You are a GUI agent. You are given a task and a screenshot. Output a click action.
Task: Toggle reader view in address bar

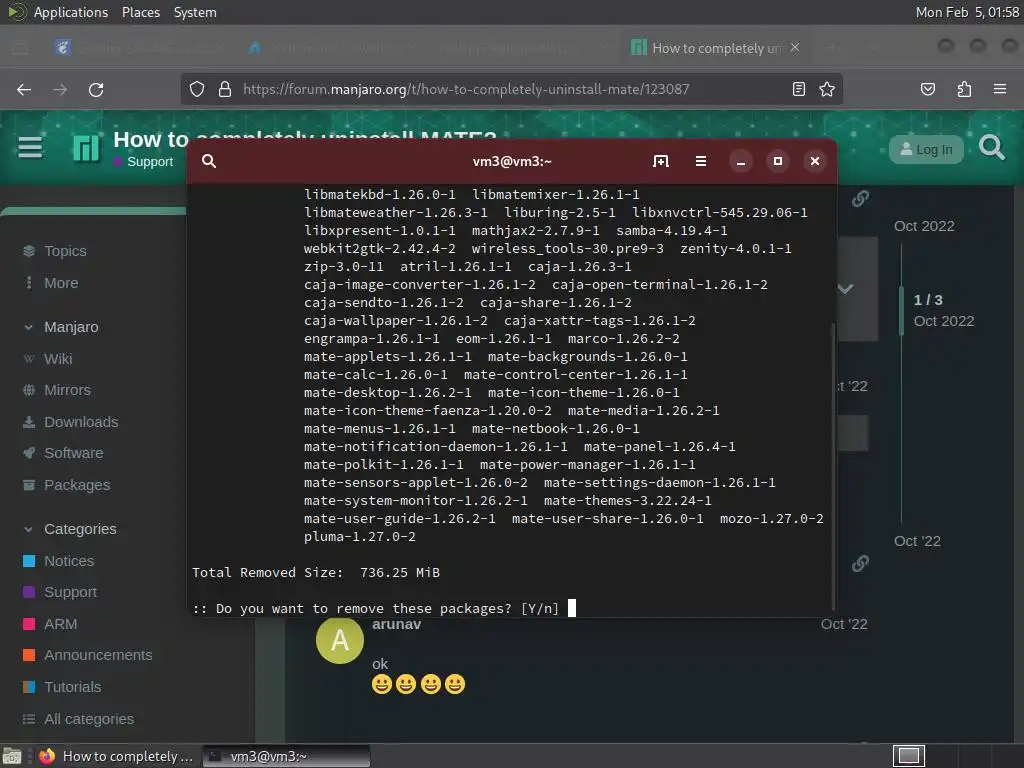(x=799, y=89)
